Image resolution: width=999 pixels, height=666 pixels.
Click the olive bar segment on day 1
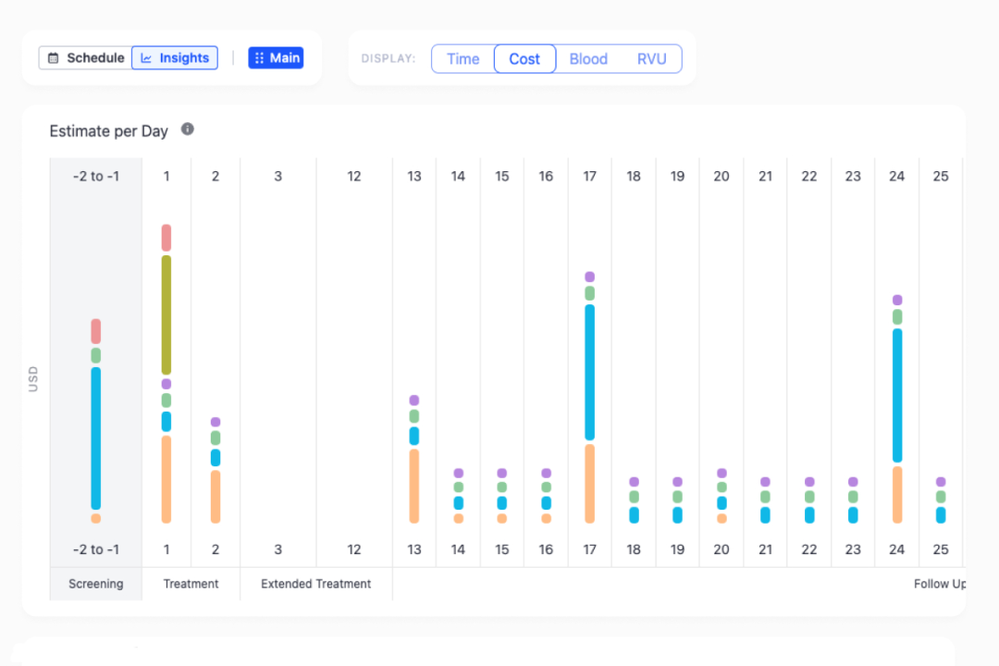click(x=166, y=315)
